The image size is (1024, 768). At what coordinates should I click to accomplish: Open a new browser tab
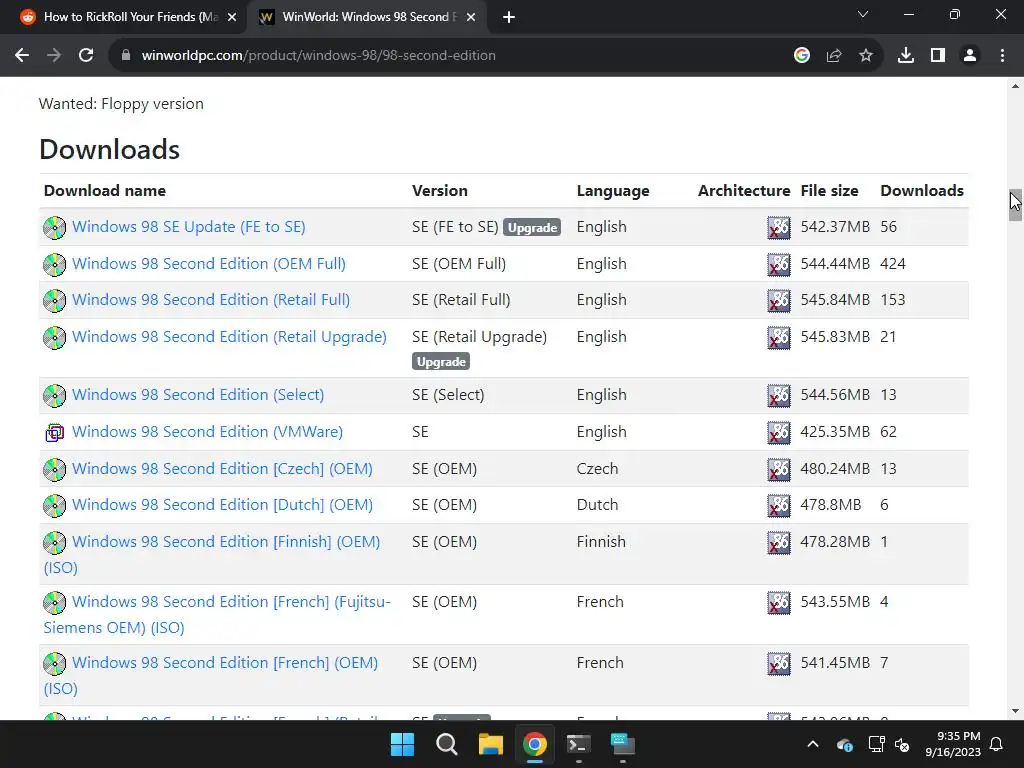tap(509, 17)
